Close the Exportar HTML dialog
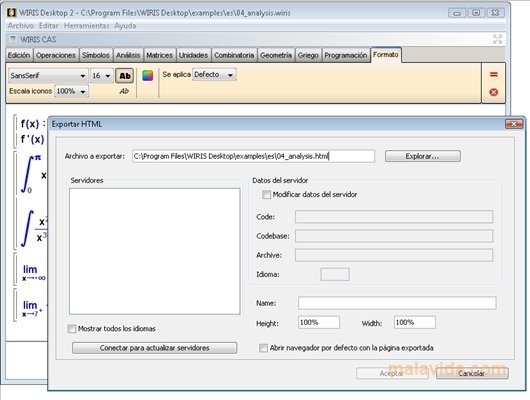 [x=514, y=124]
